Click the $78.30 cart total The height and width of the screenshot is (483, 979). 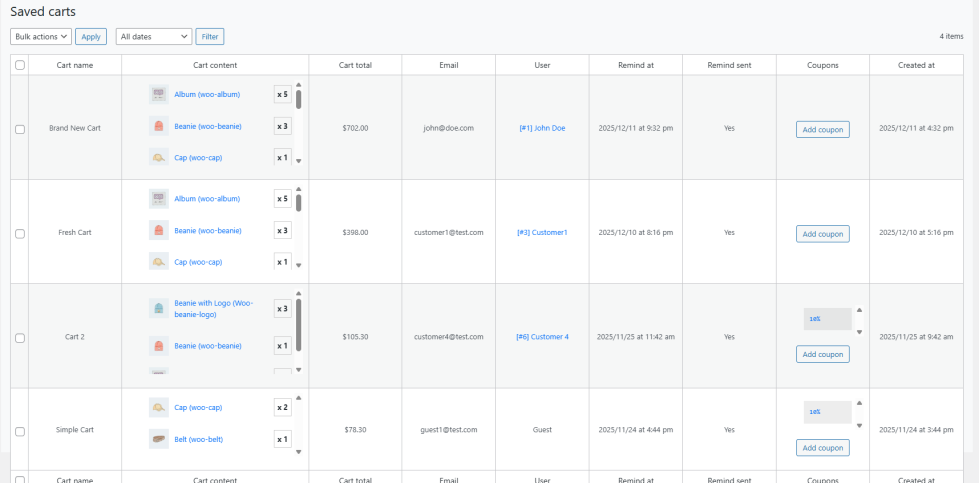tap(355, 429)
